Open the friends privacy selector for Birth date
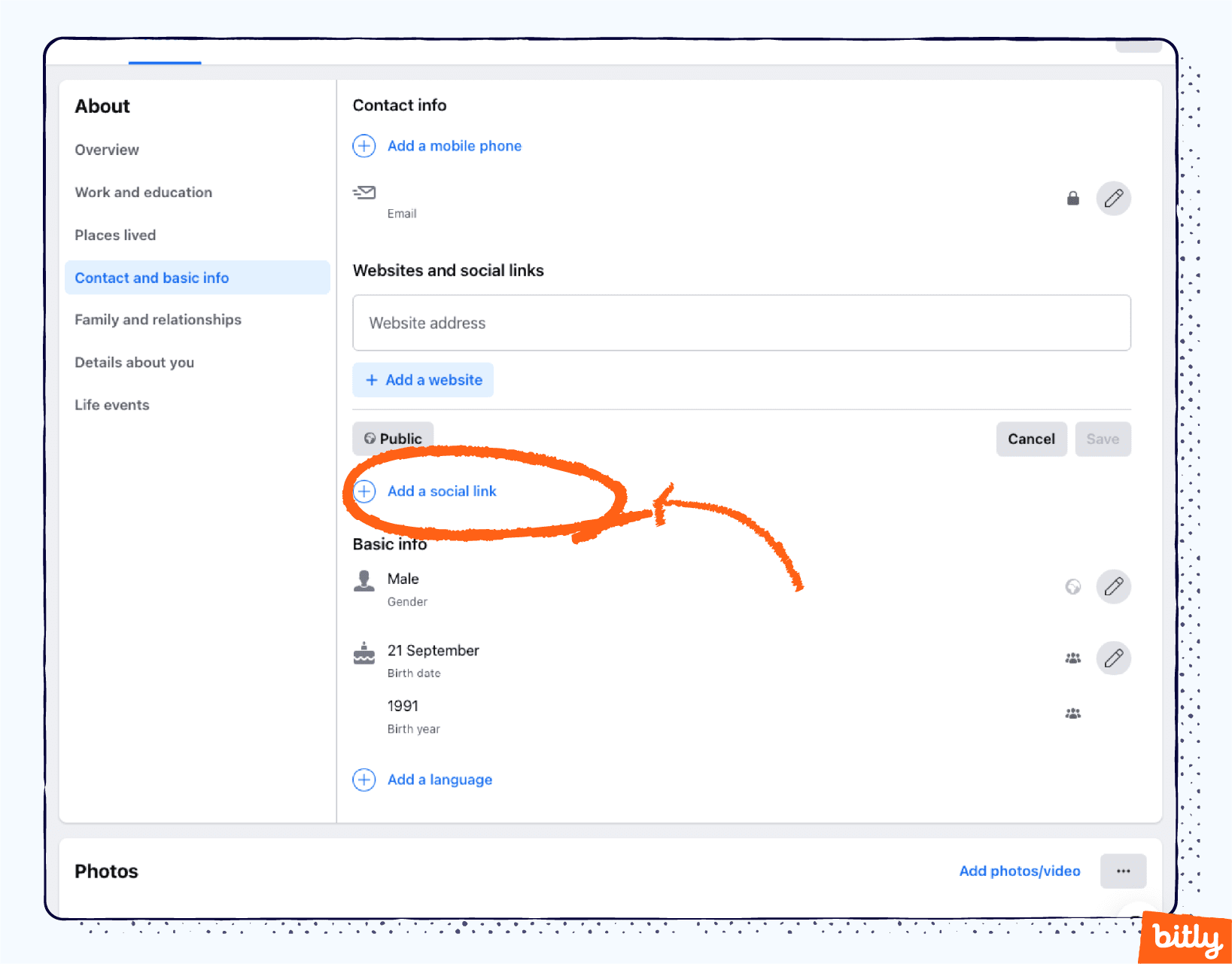1232x964 pixels. 1073,658
